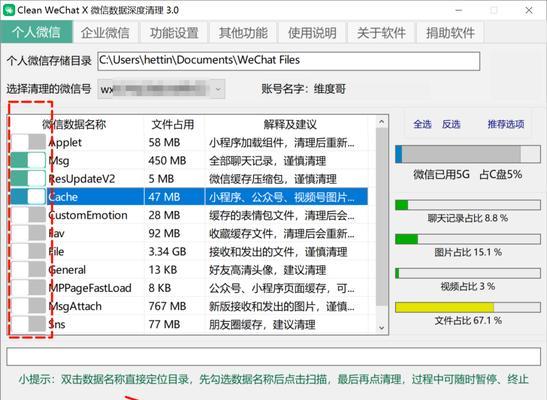547x400 pixels.
Task: Click the 微信数据名称 column header
Action: [x=74, y=124]
